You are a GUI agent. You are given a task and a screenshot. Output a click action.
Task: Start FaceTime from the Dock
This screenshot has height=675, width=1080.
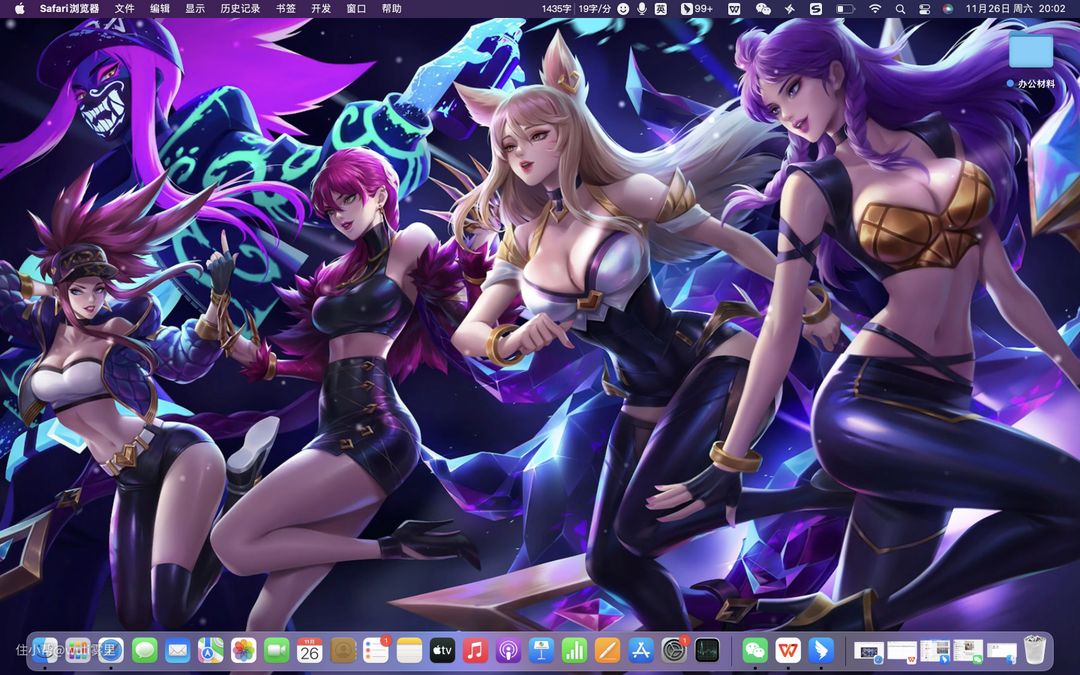coord(277,650)
